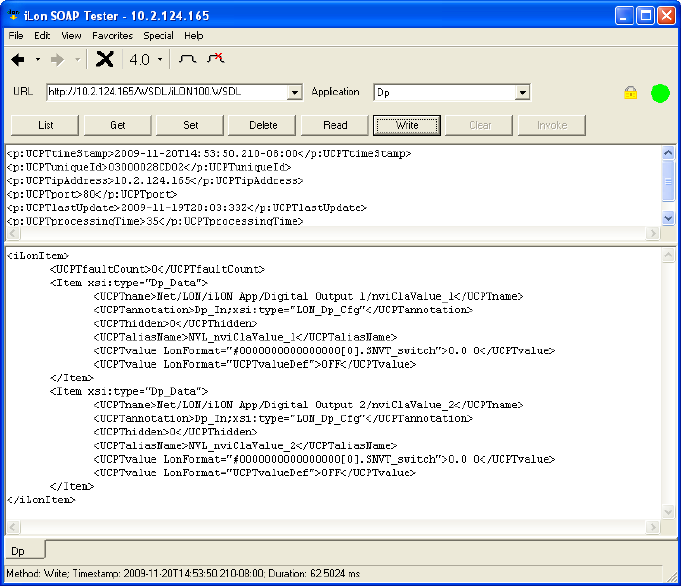Click upper pane horizontal scroll left arrow

(13, 233)
